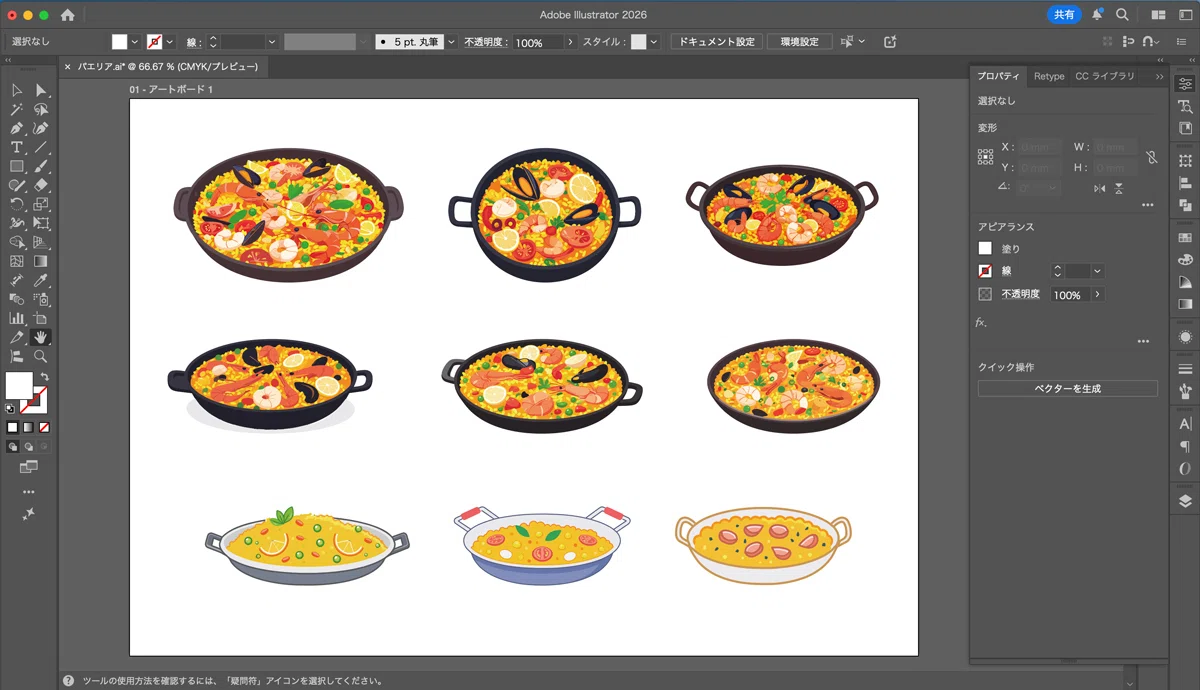This screenshot has height=690, width=1200.
Task: Select the Direct Selection tool
Action: pyautogui.click(x=41, y=90)
